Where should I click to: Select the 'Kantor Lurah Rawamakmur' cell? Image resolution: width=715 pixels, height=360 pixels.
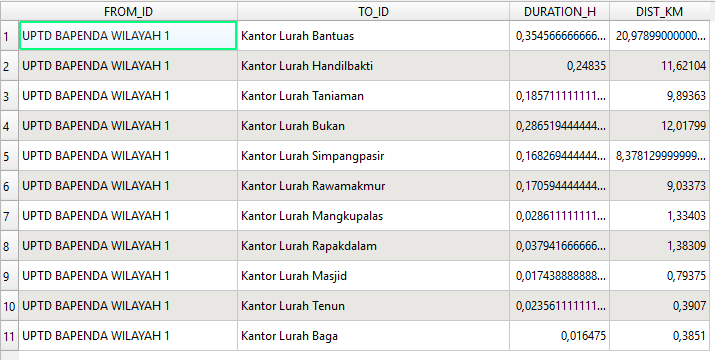(373, 186)
